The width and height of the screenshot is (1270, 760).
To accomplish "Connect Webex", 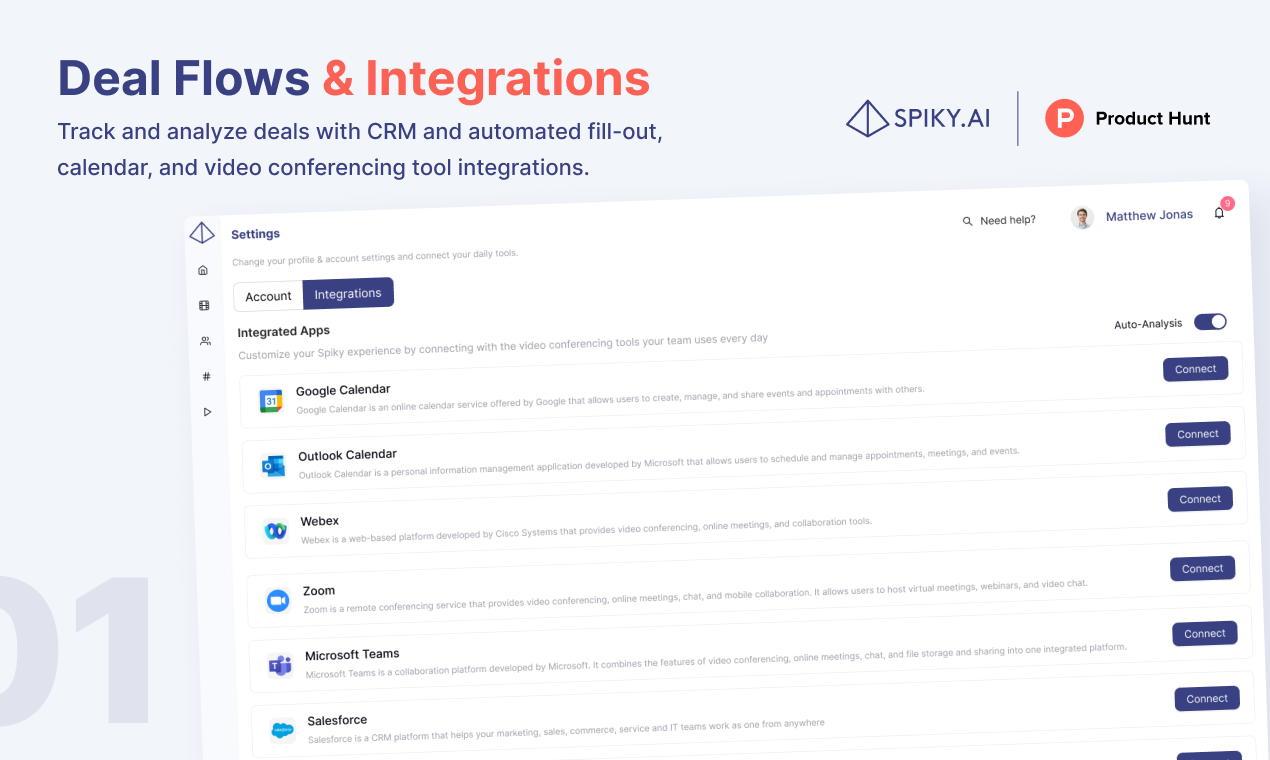I will 1200,499.
